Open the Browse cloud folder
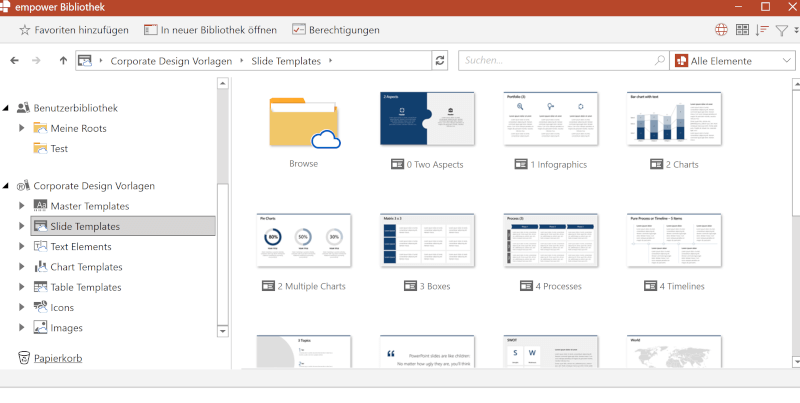Image resolution: width=800 pixels, height=403 pixels. [x=304, y=123]
